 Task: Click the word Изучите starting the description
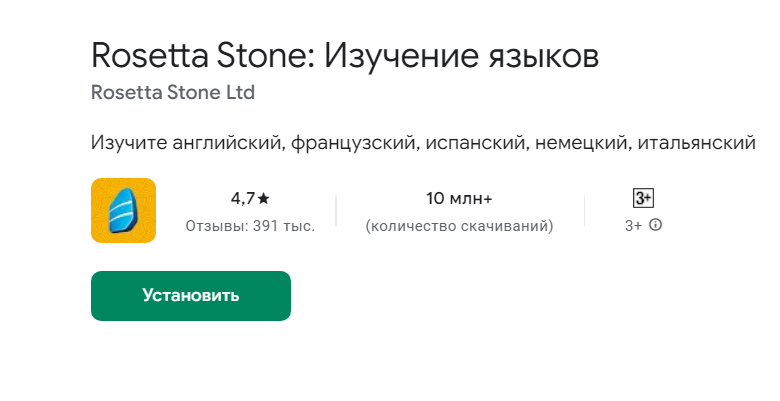(125, 143)
